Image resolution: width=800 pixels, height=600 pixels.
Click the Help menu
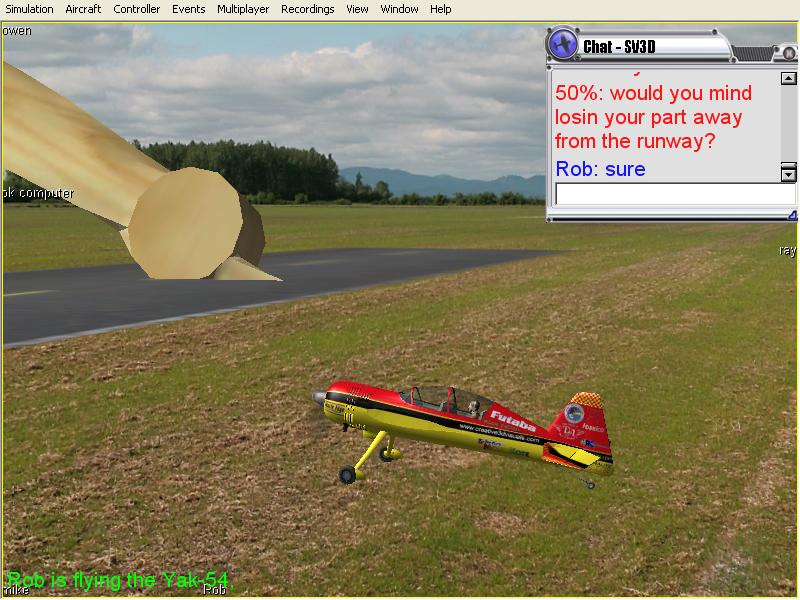(x=440, y=9)
